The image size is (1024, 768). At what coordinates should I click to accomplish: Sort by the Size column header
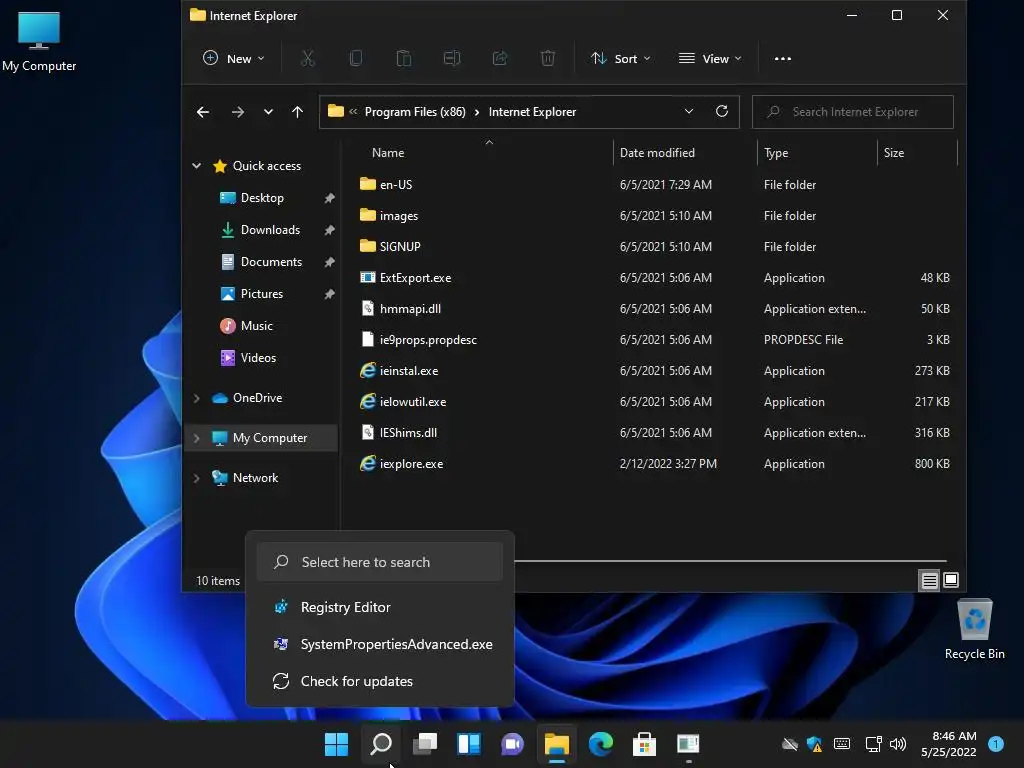coord(893,153)
